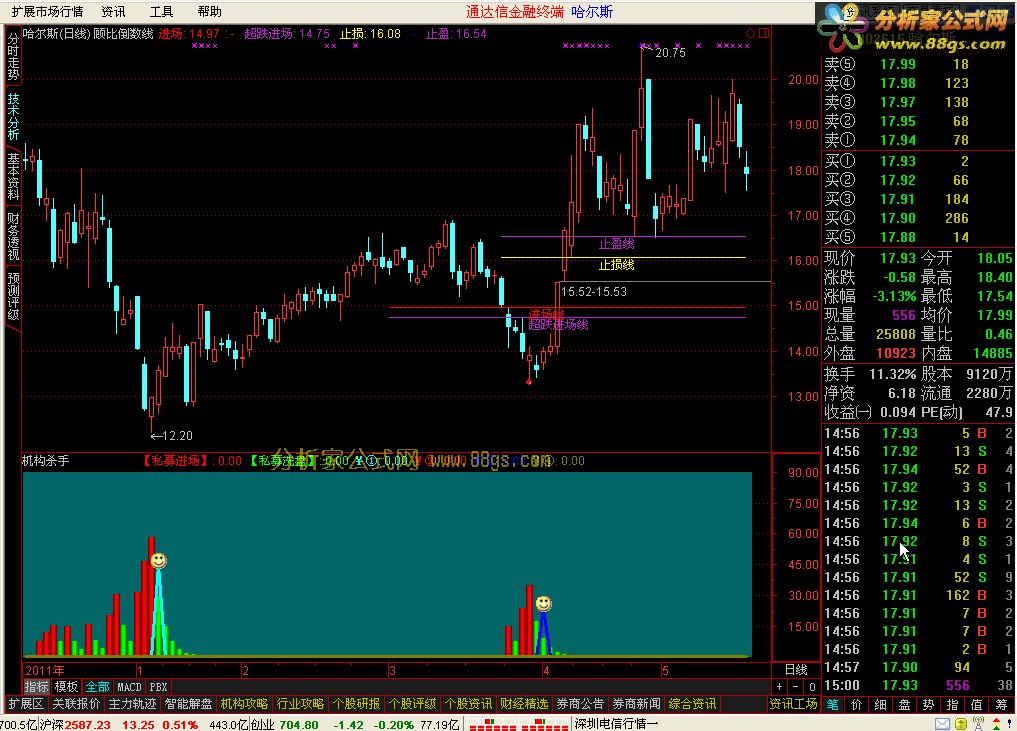The height and width of the screenshot is (731, 1017).
Task: Select the 全部 indicator tab
Action: (97, 686)
